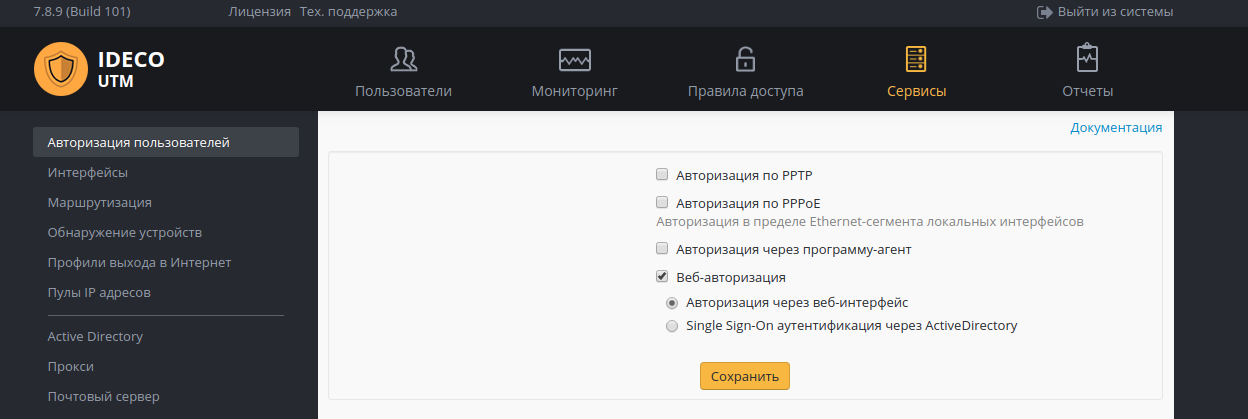
Task: Choose Single Sign-On ActiveDirectory radio option
Action: click(672, 326)
